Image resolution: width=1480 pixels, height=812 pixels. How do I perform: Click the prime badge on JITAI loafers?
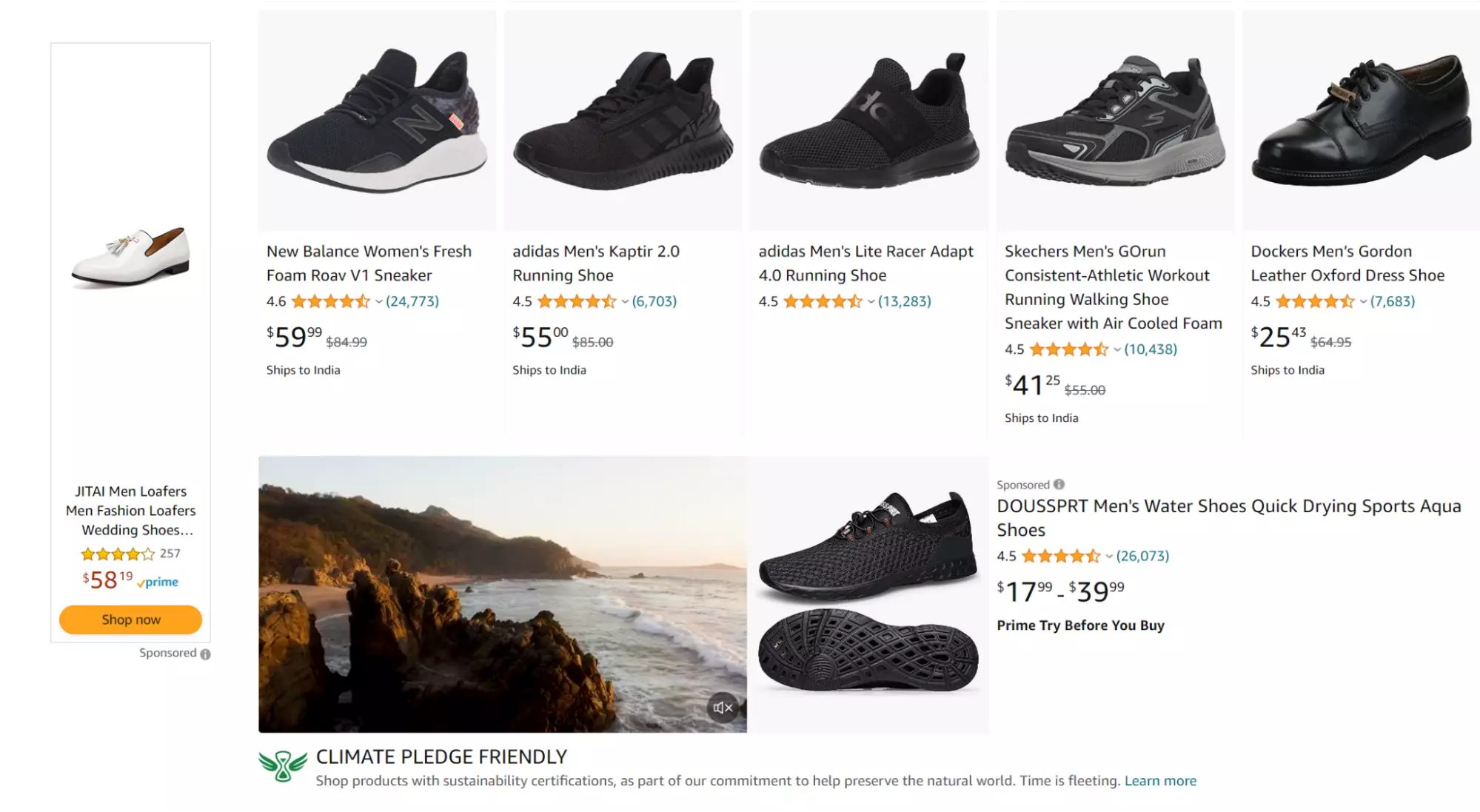tap(158, 583)
